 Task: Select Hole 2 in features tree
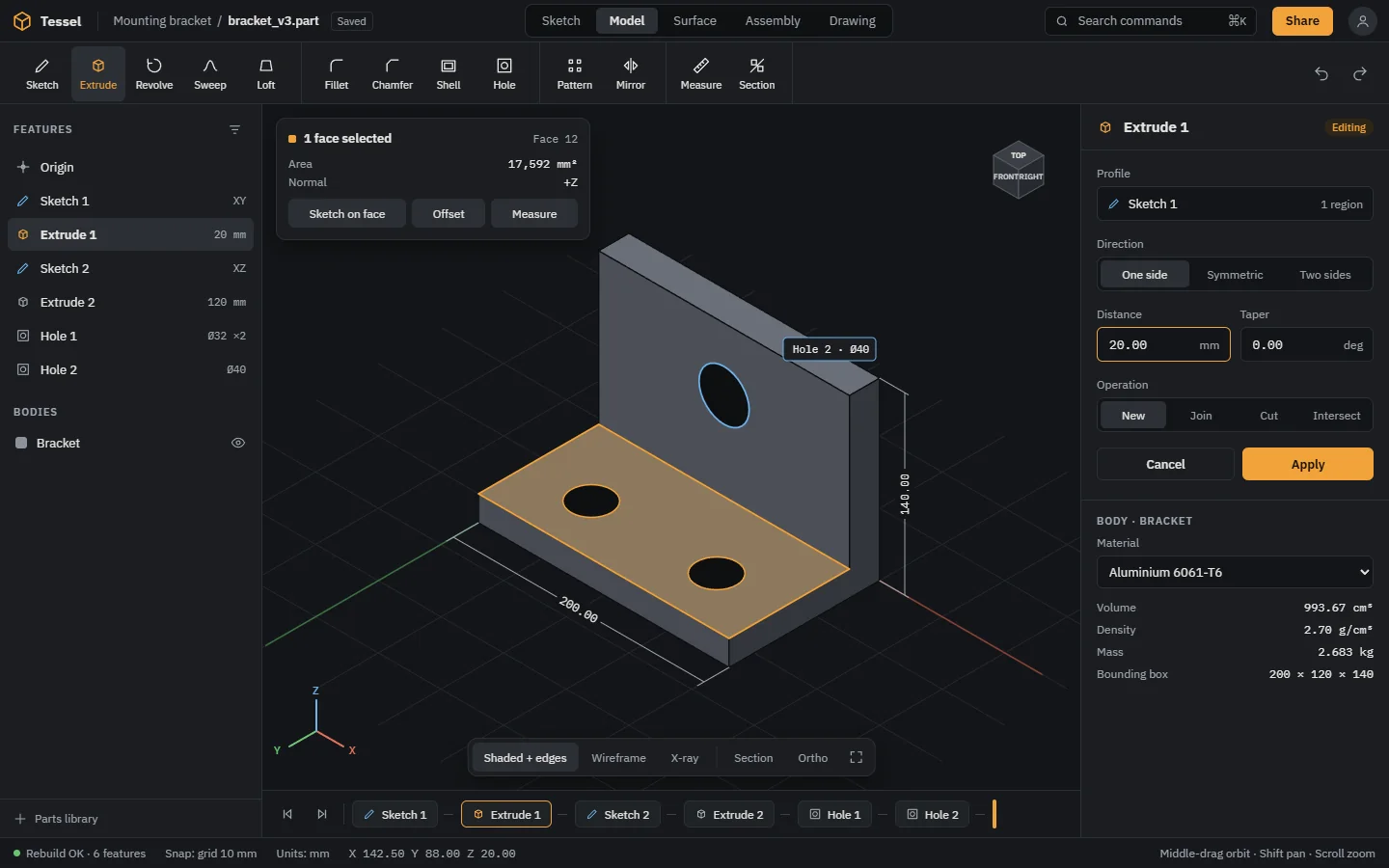point(131,369)
